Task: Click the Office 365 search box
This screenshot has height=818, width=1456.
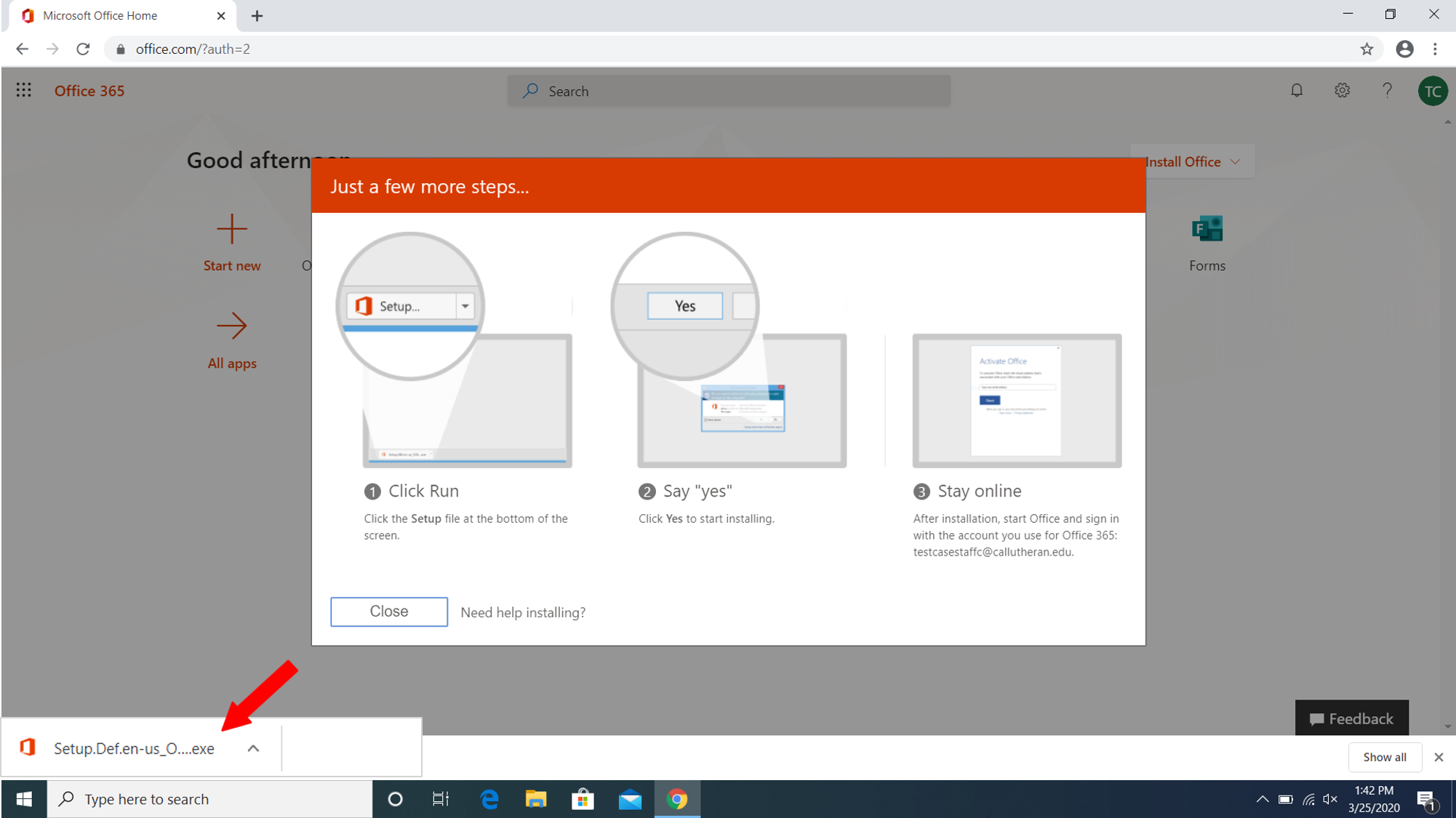Action: coord(729,91)
